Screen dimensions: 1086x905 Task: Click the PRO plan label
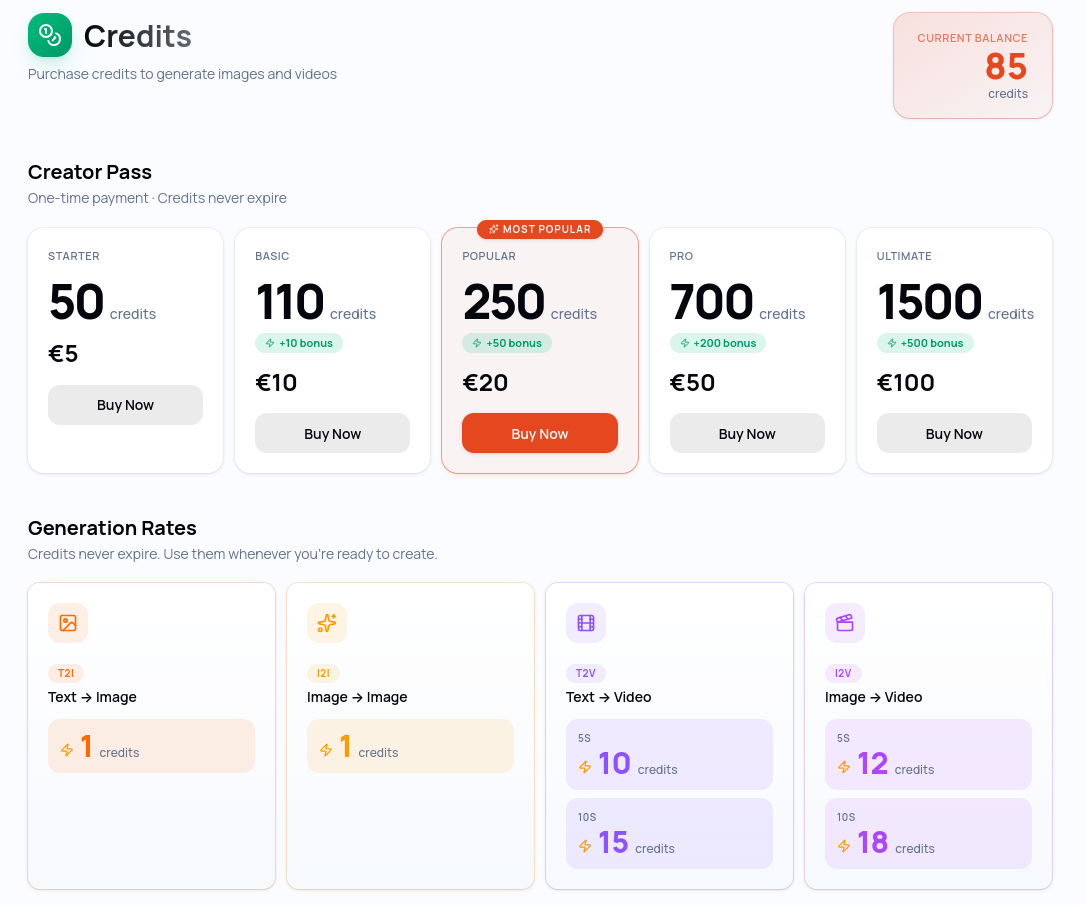click(682, 256)
